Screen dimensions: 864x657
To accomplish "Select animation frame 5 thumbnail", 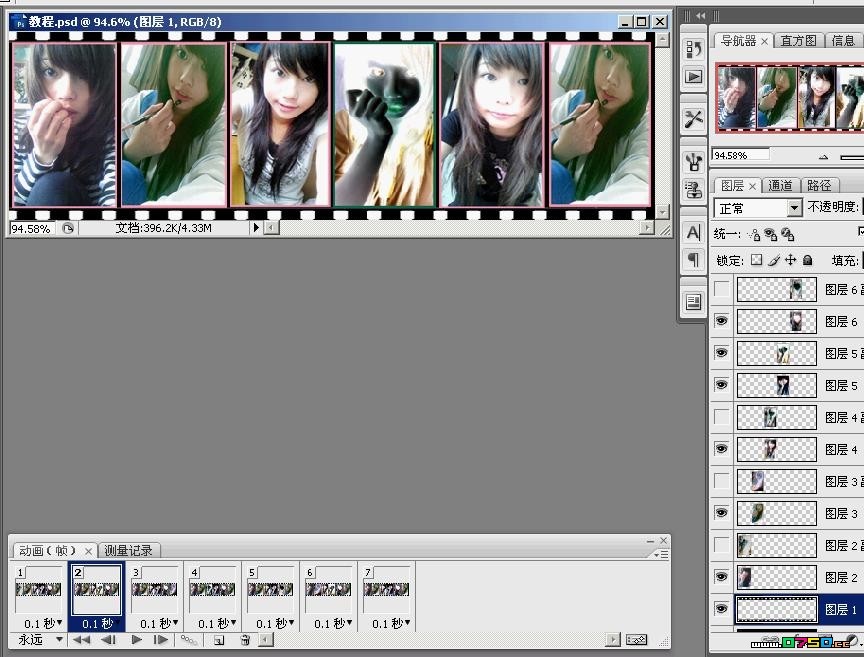I will point(270,590).
